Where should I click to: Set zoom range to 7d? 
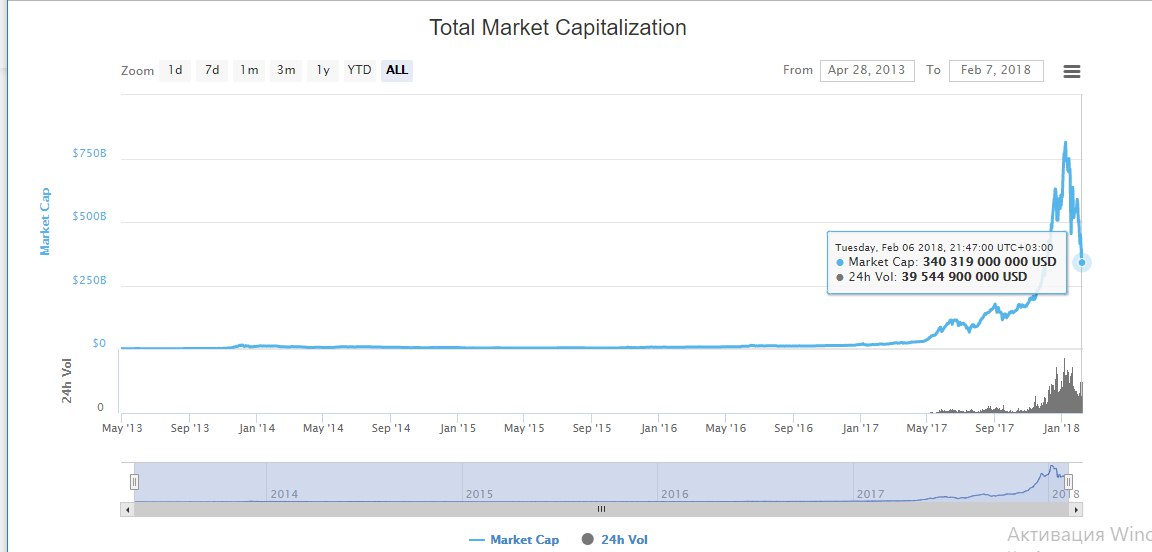click(212, 70)
